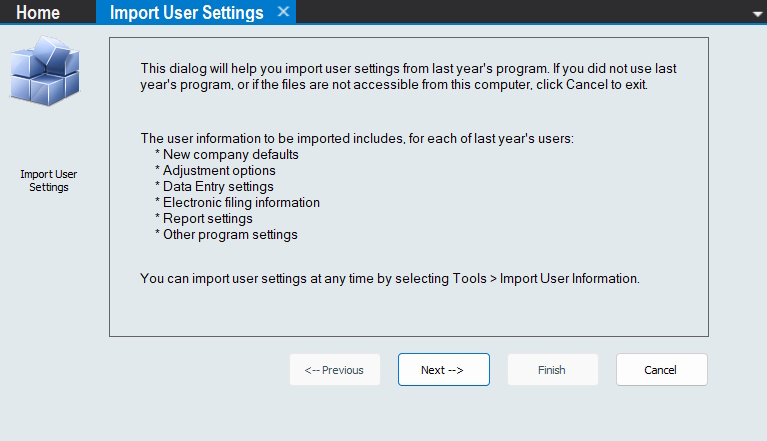767x441 pixels.
Task: Go back with the <-- Previous button
Action: pos(335,370)
